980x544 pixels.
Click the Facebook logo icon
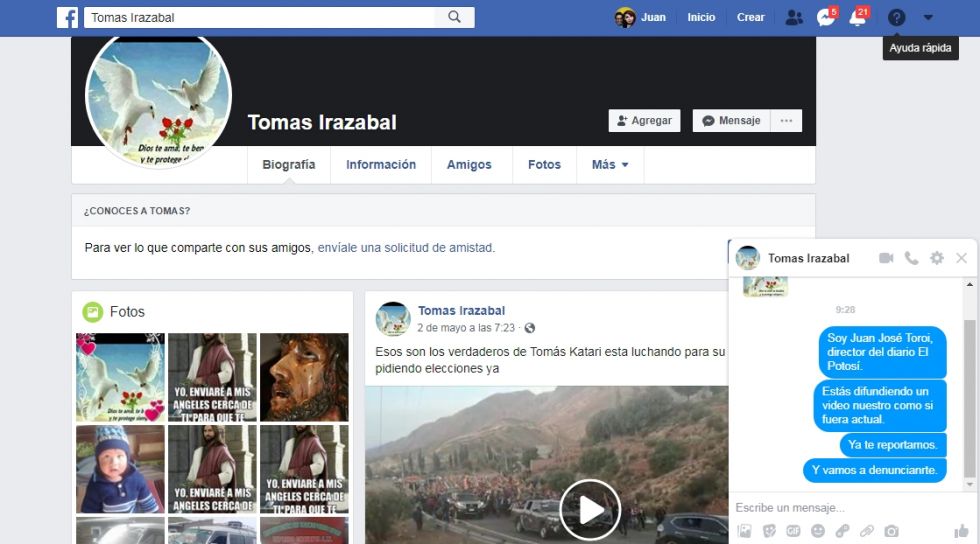(x=68, y=18)
